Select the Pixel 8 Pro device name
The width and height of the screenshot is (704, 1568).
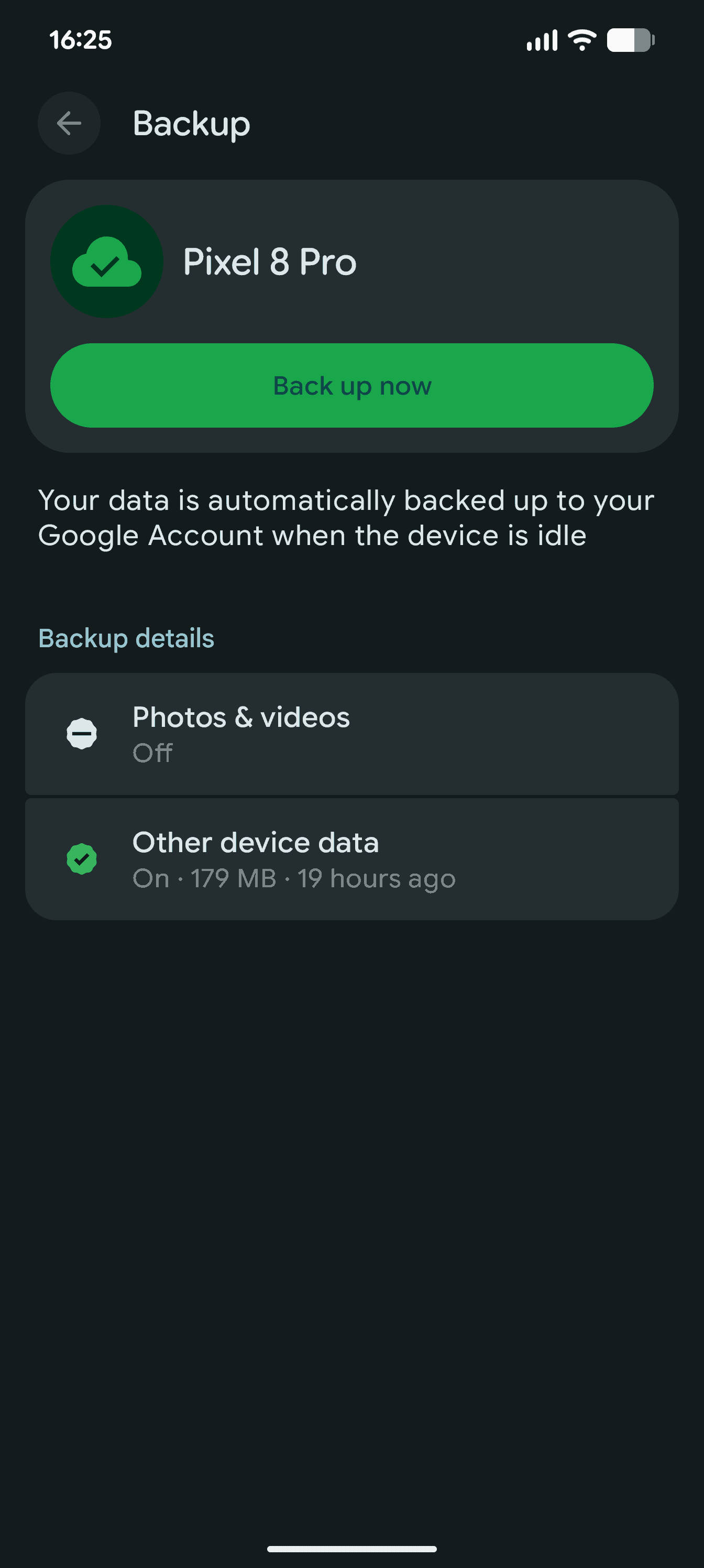coord(270,262)
